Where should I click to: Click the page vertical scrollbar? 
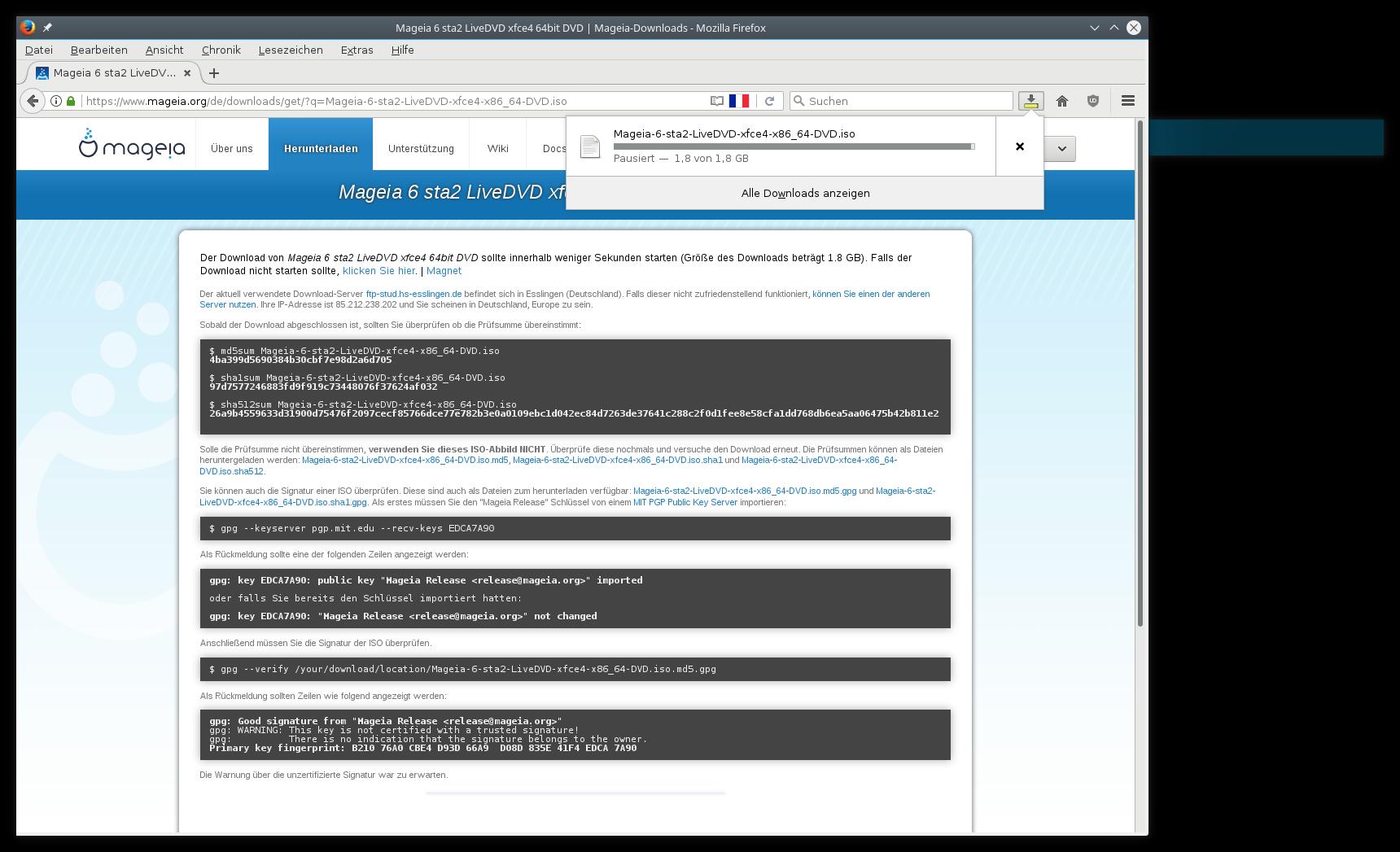pos(1140,374)
